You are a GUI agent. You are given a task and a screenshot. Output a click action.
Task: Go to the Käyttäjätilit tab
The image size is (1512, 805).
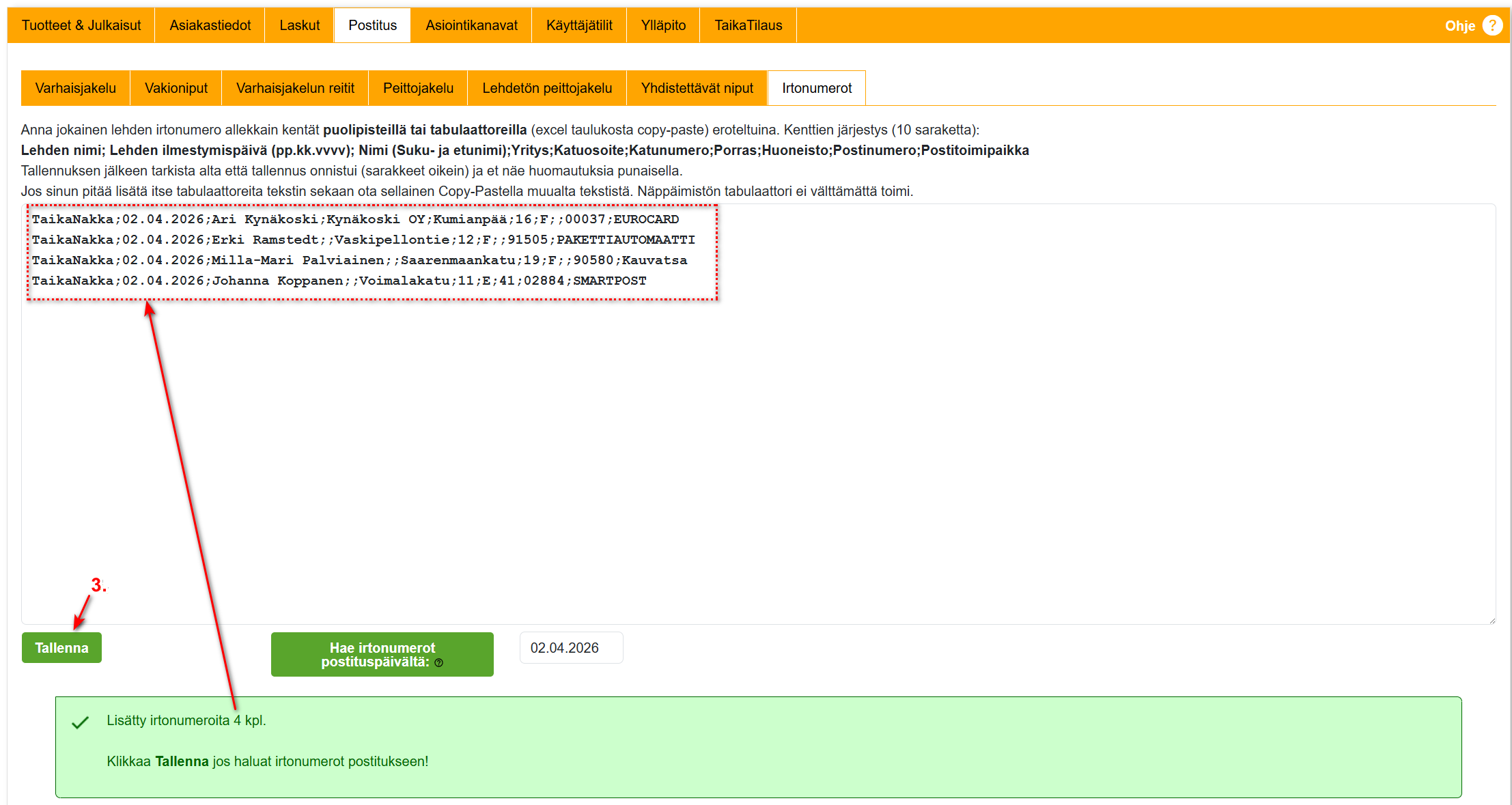point(579,25)
